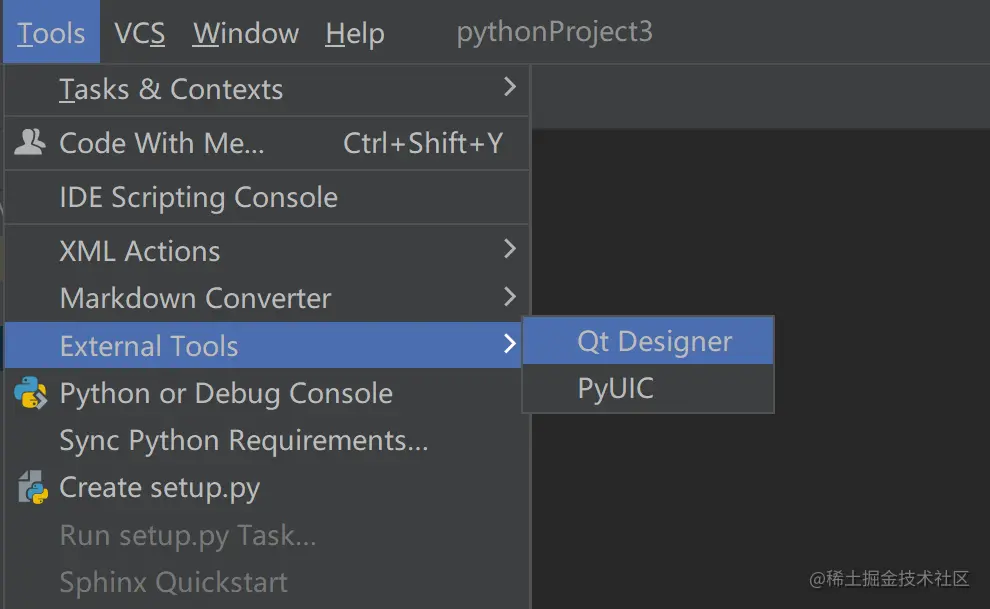990x609 pixels.
Task: Open the Window menu
Action: (x=246, y=33)
